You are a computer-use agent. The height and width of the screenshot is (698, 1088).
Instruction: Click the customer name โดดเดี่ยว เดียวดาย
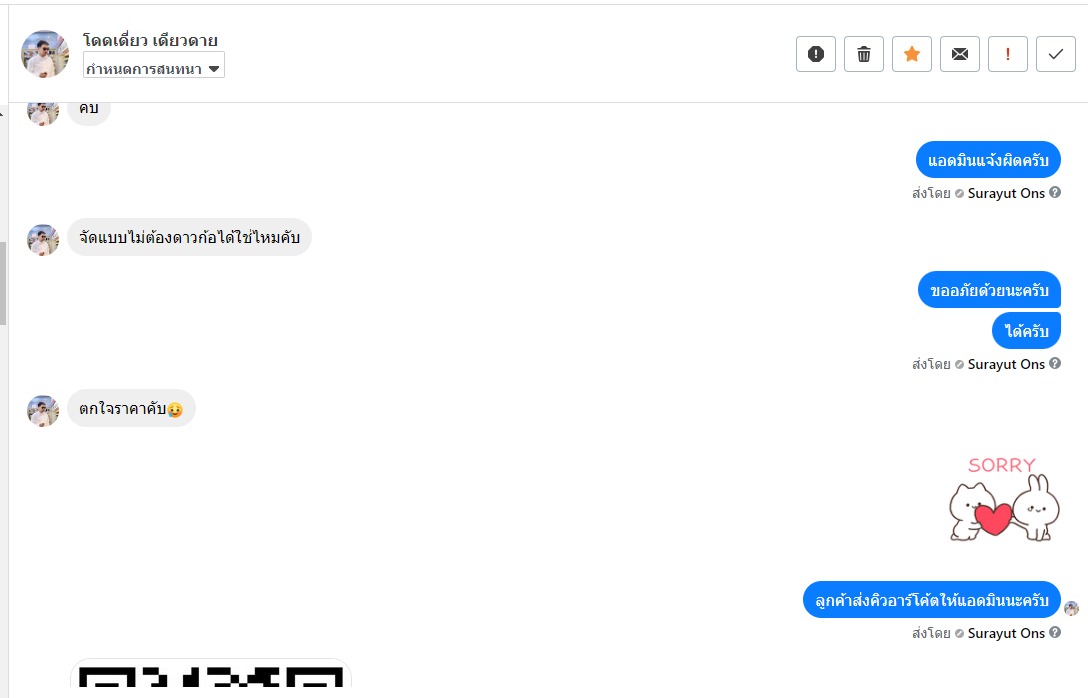point(150,40)
